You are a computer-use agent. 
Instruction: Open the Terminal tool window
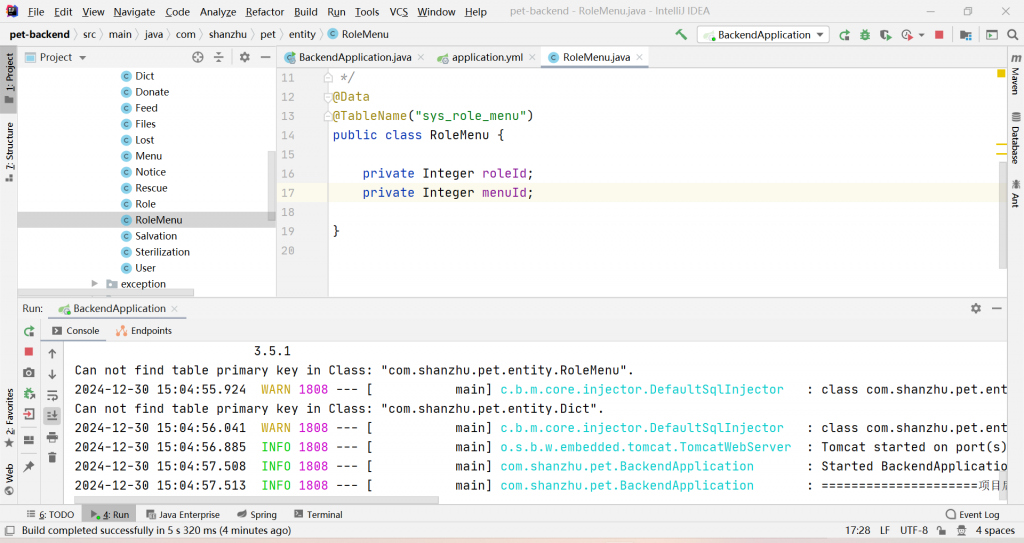click(x=318, y=514)
